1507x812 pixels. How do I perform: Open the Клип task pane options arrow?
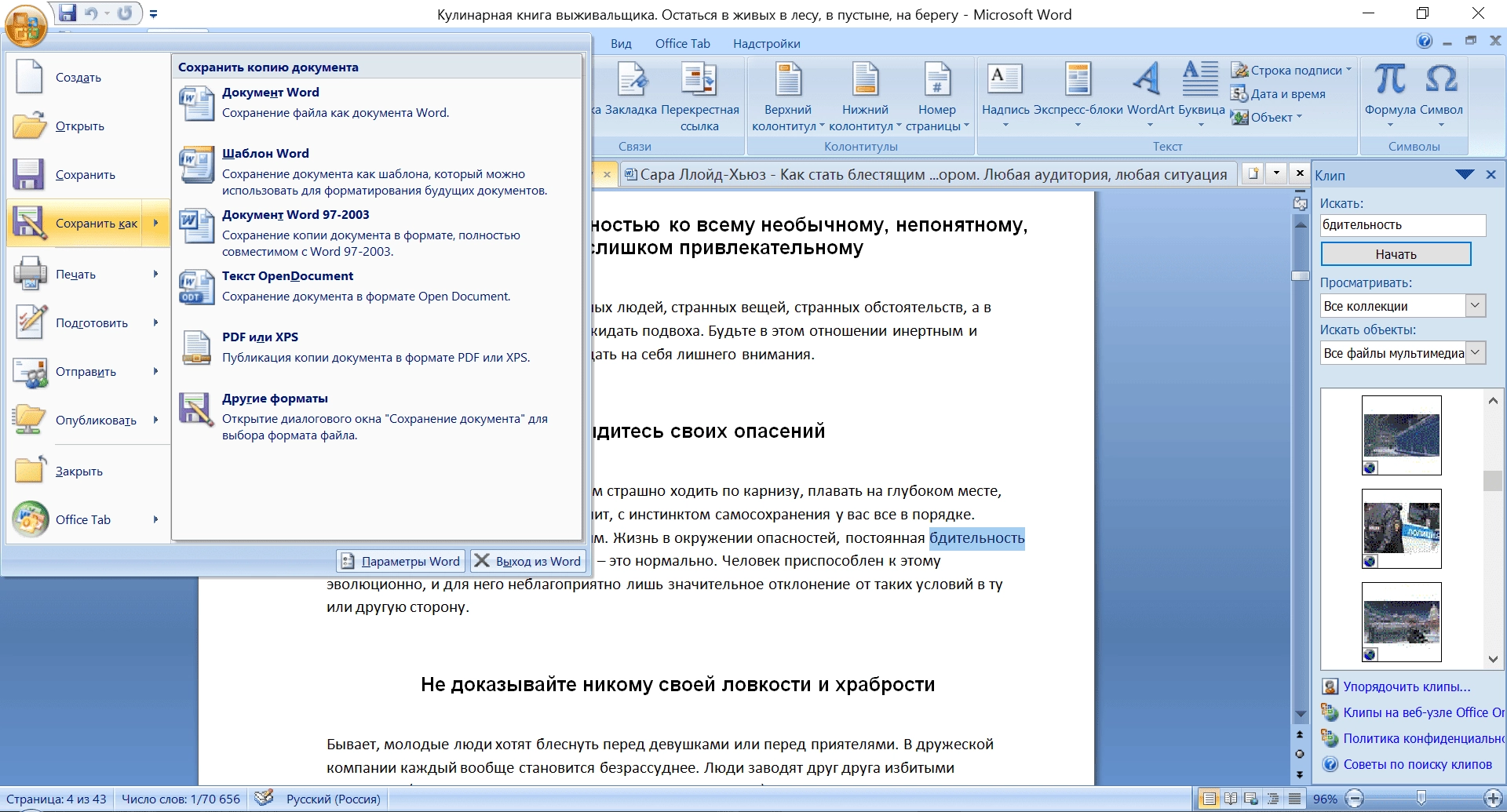coord(1465,175)
